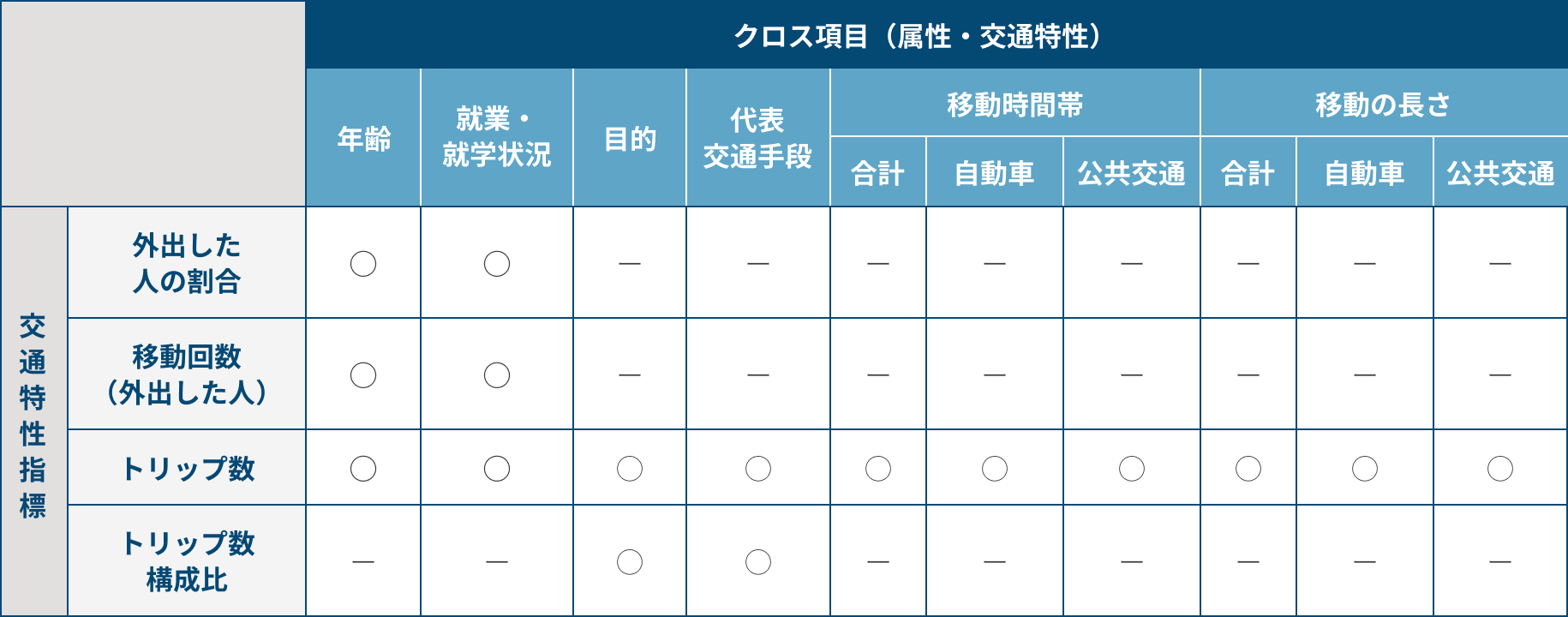Screen dimensions: 1568x617
Task: Click the circle for トリップ数 under 移動の長さ 公共交通
Action: coord(1500,468)
